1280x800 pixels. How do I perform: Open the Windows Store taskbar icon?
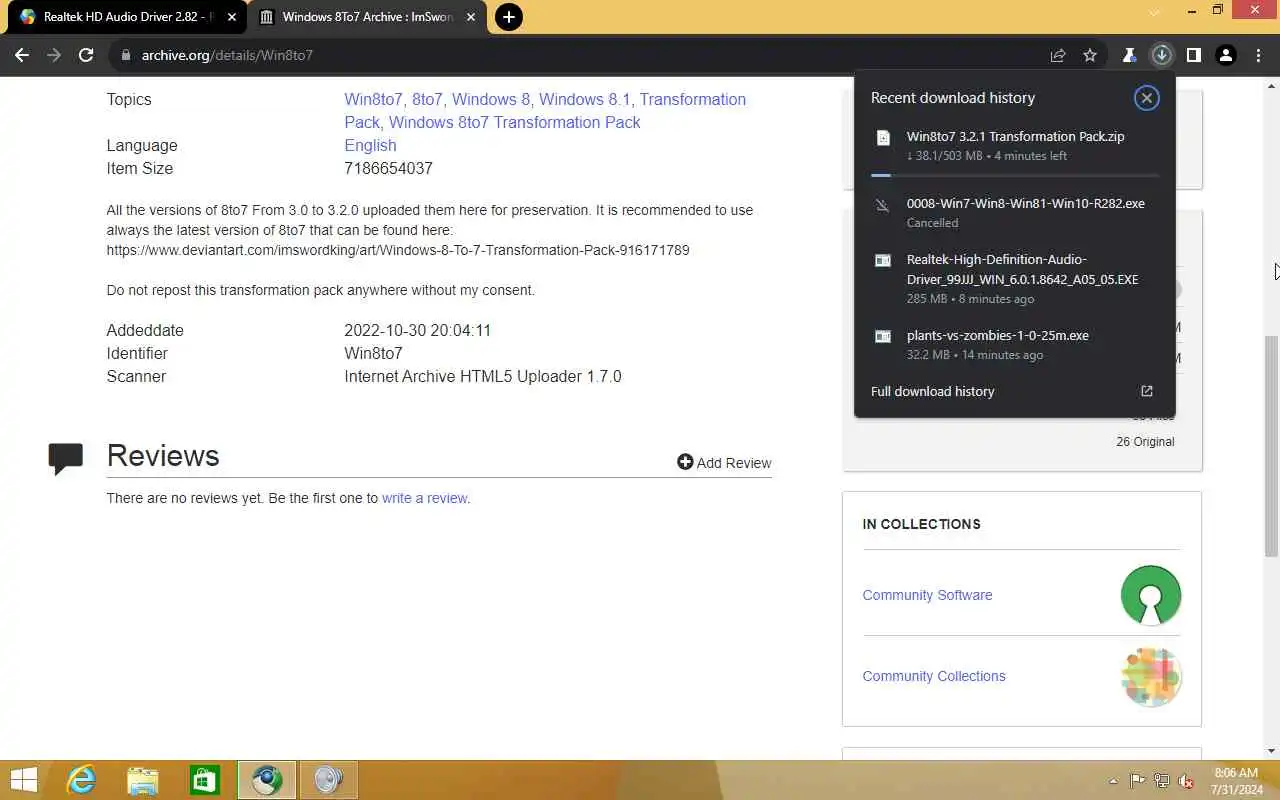click(x=205, y=780)
